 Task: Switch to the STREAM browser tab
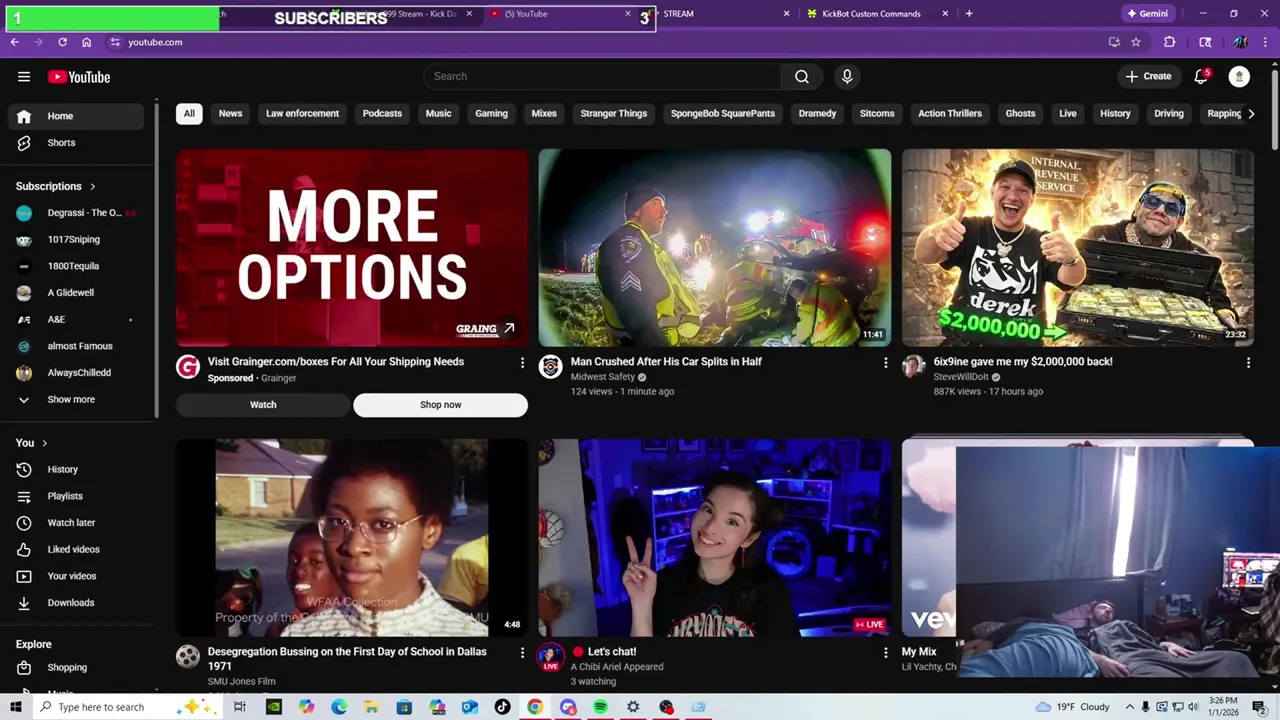(x=720, y=14)
